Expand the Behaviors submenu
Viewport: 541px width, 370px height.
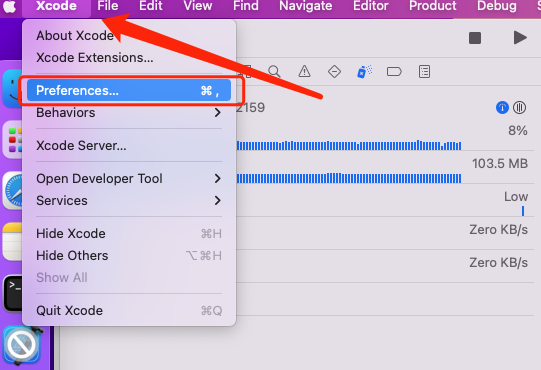pyautogui.click(x=129, y=113)
